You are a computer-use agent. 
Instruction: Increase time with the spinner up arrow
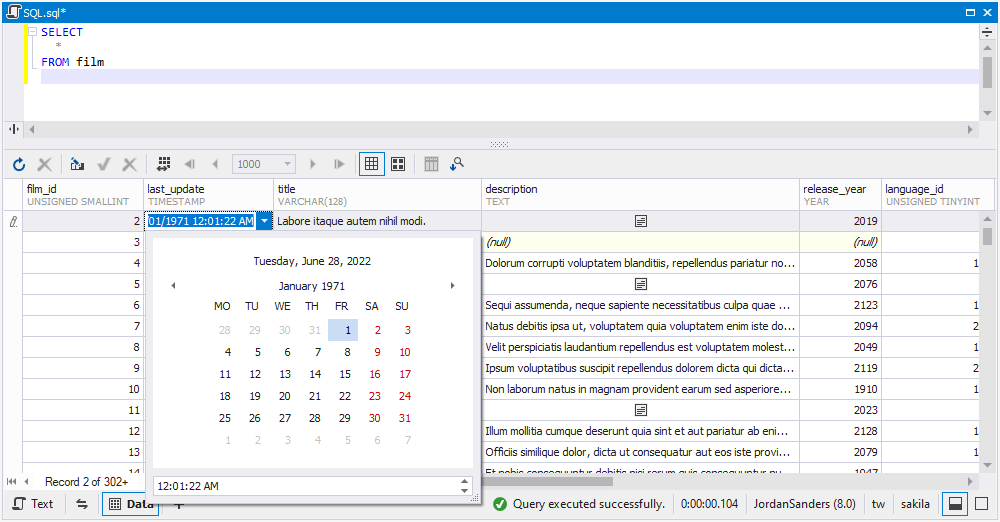tap(464, 481)
